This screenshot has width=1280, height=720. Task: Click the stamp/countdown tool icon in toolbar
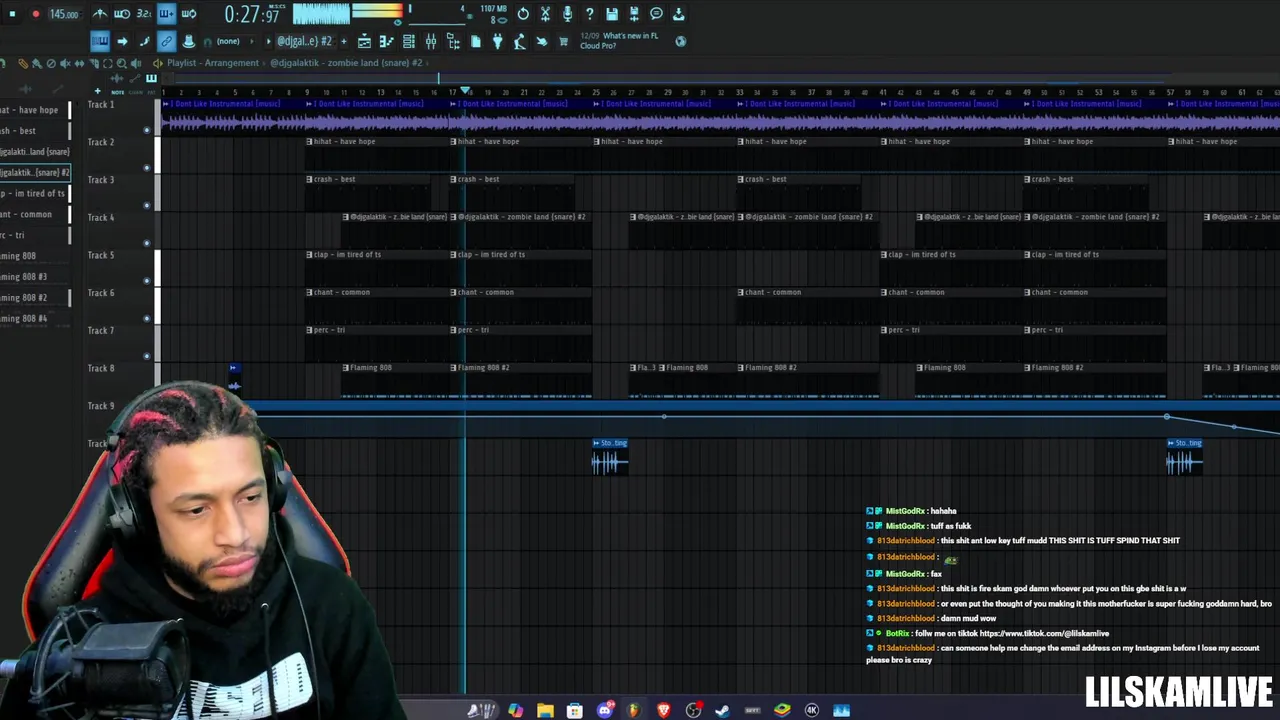pos(188,41)
